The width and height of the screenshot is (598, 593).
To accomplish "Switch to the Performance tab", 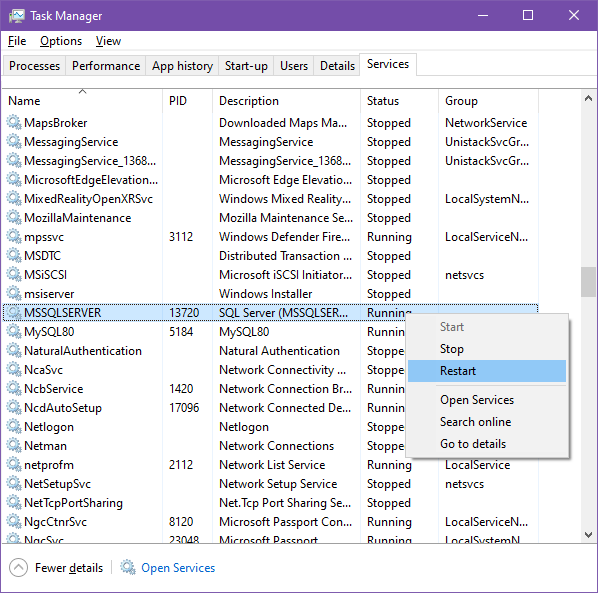I will (106, 66).
